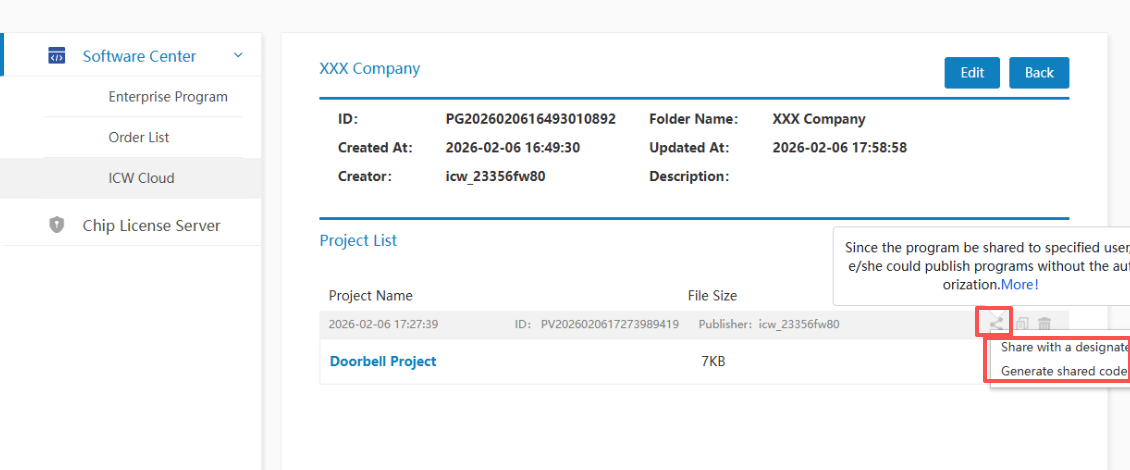Select ICW Cloud in the sidebar
This screenshot has width=1130, height=470.
coord(141,178)
